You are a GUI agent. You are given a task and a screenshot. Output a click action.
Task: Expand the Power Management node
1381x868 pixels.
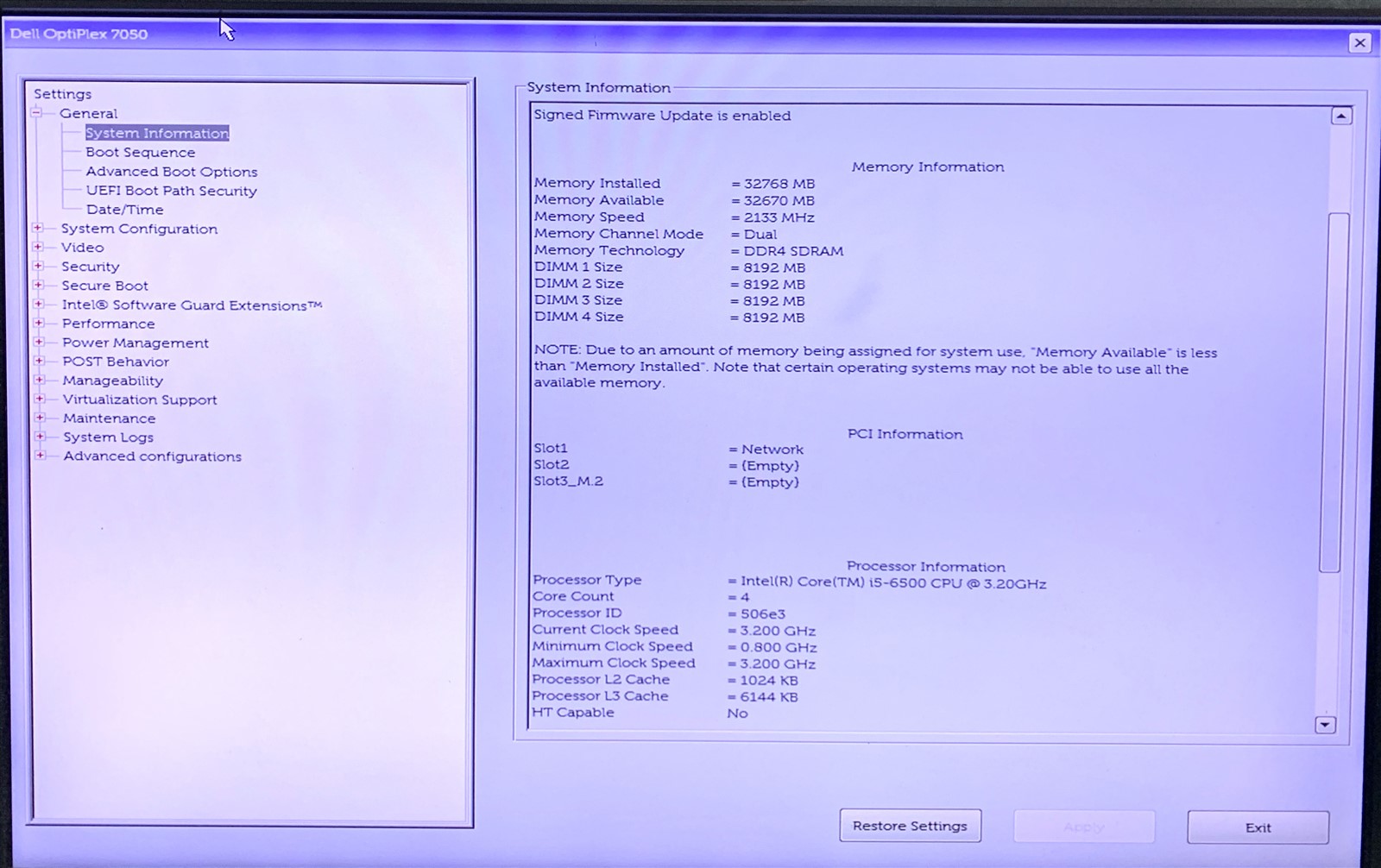(39, 343)
